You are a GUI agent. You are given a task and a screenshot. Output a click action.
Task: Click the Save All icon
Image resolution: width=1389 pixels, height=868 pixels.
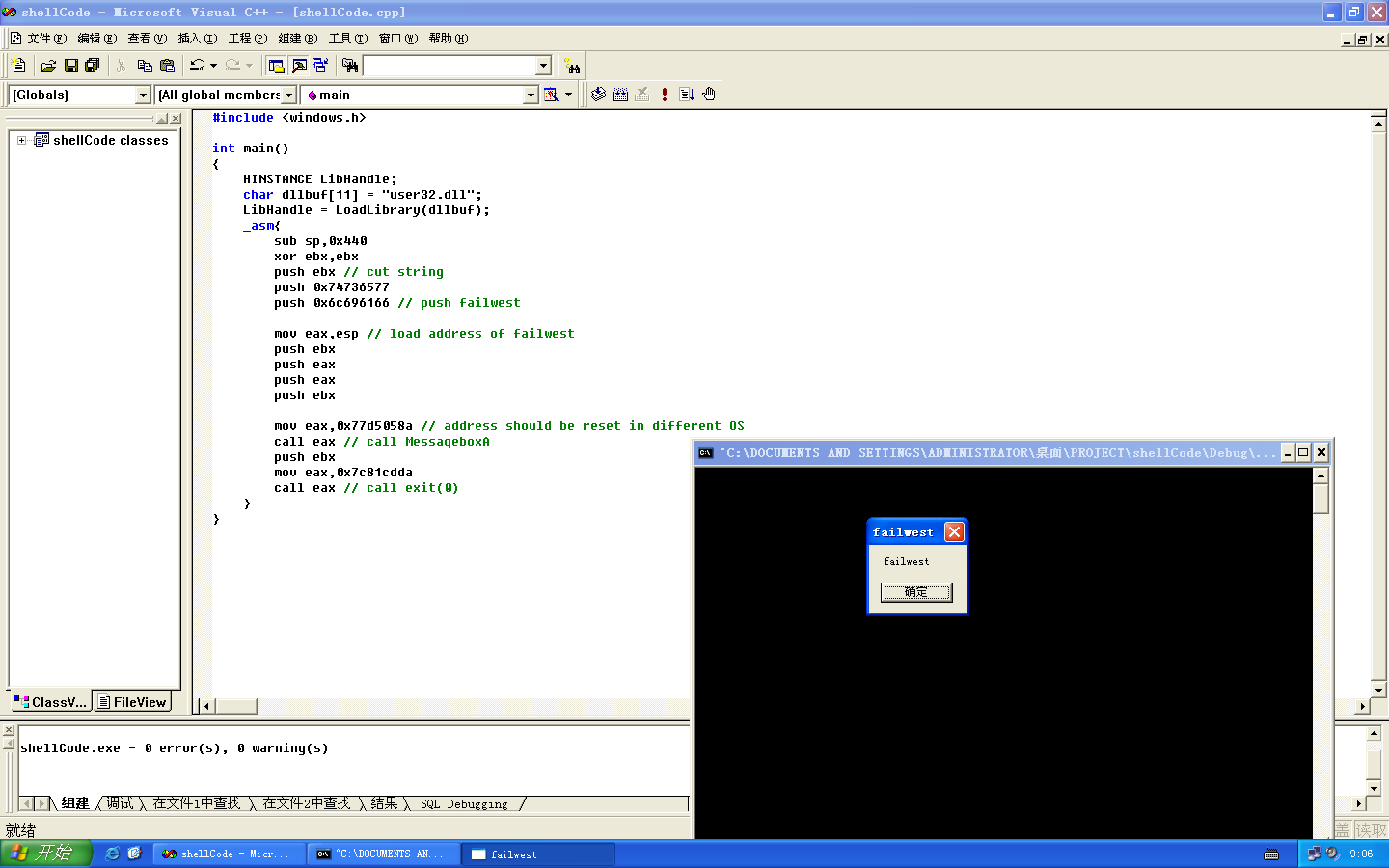(x=93, y=66)
